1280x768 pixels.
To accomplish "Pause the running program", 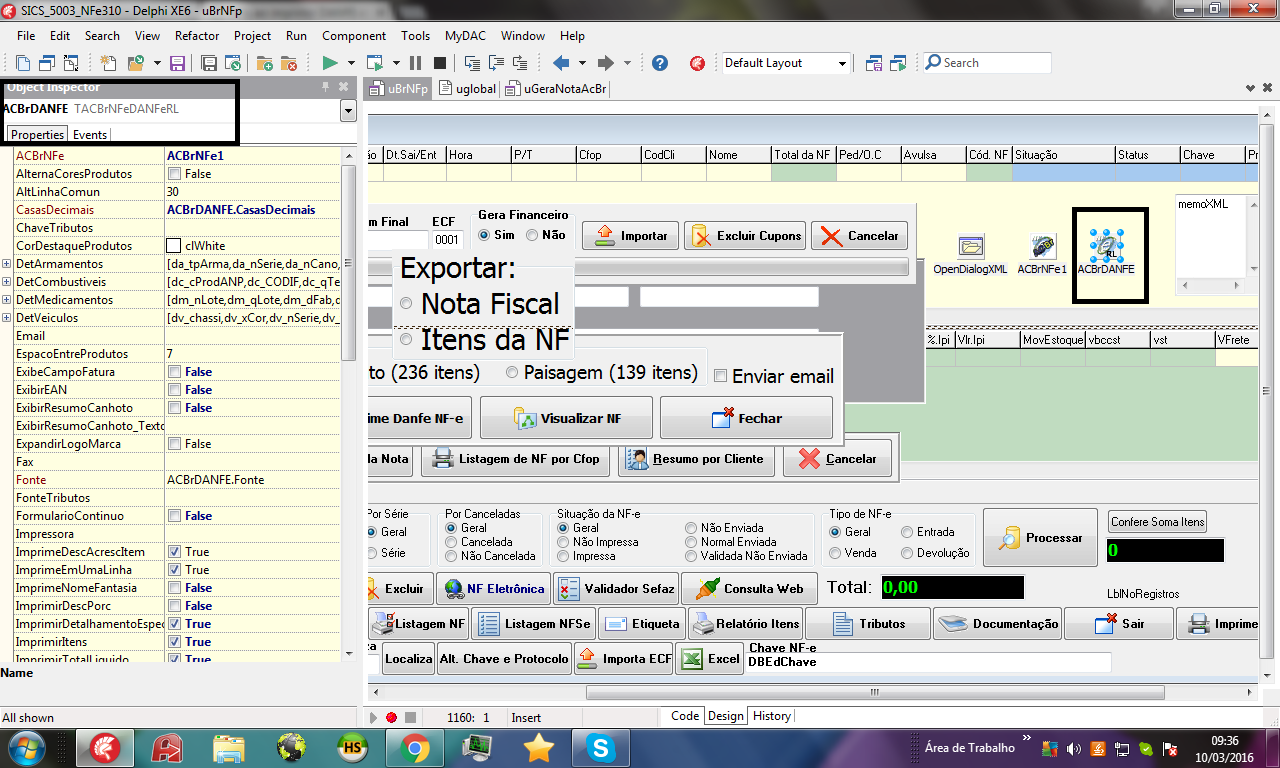I will (415, 63).
